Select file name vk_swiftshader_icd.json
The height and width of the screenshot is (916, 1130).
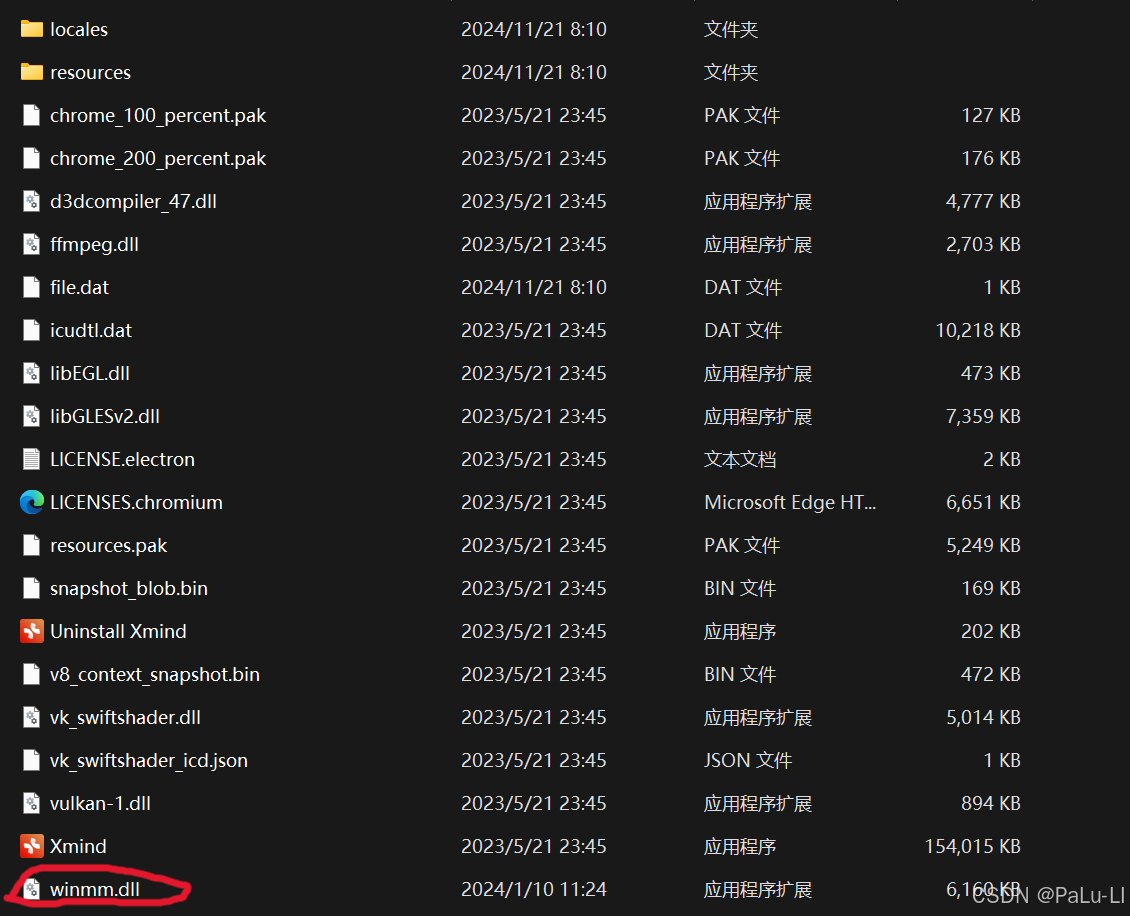(148, 761)
